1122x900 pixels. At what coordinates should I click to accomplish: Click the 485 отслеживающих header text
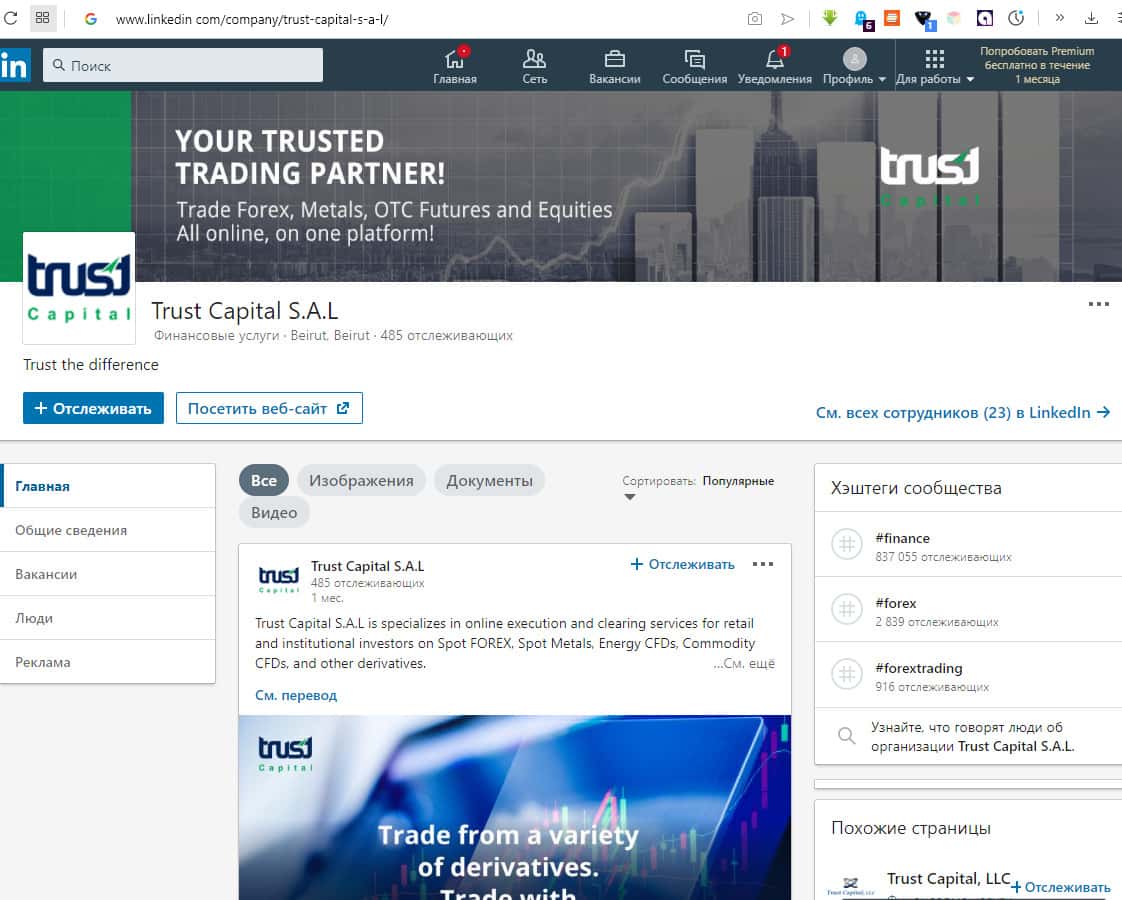coord(447,335)
